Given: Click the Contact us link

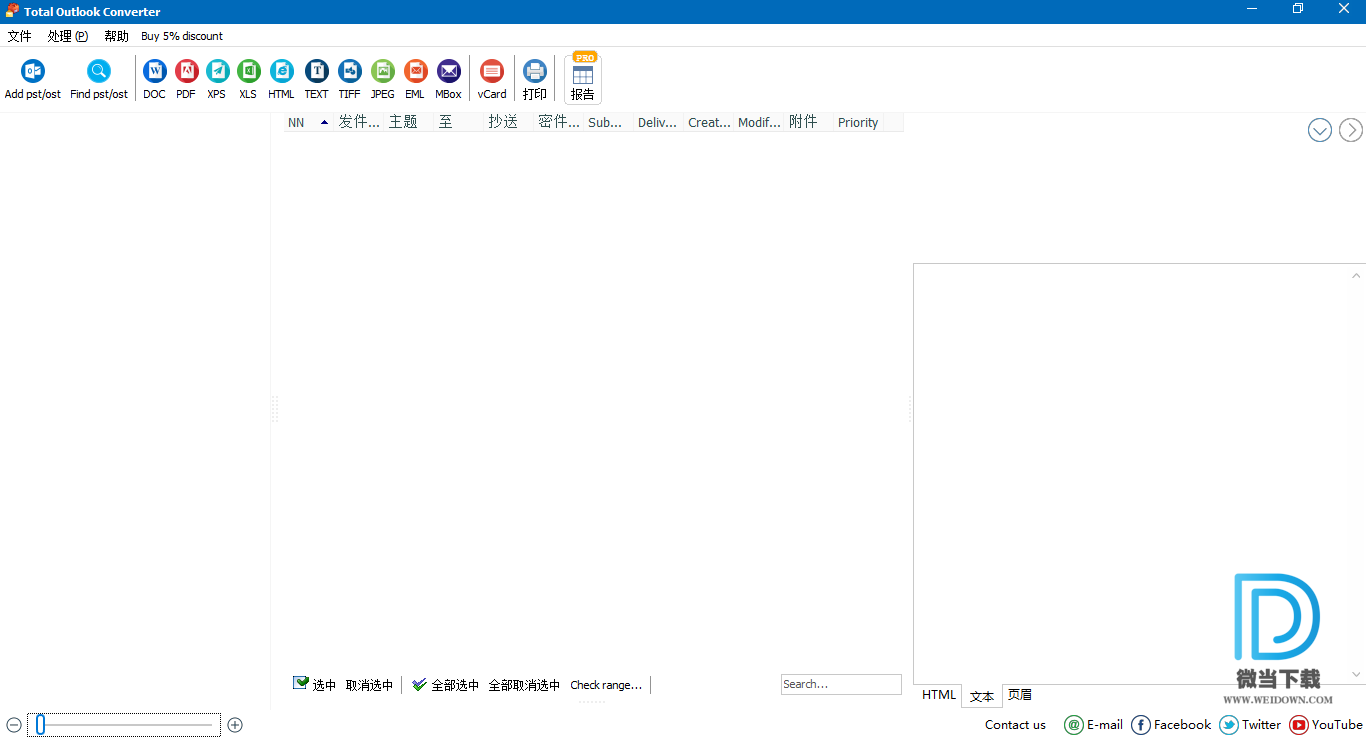Looking at the screenshot, I should click(1015, 725).
